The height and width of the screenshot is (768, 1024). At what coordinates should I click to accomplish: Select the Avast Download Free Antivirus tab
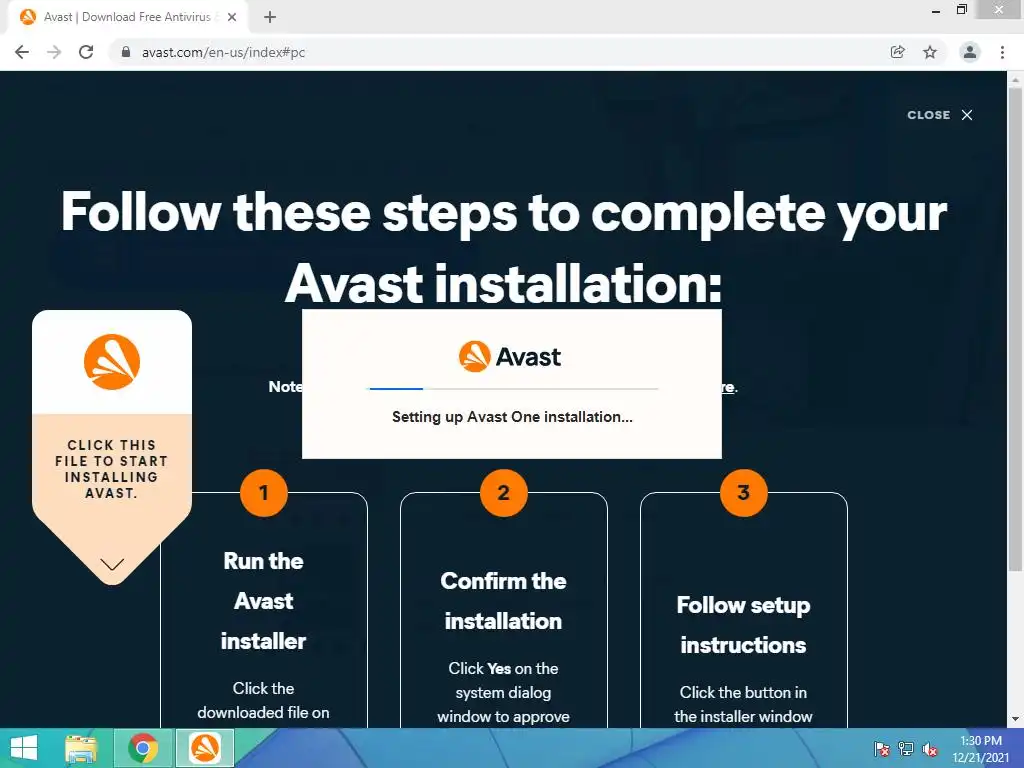pos(127,17)
